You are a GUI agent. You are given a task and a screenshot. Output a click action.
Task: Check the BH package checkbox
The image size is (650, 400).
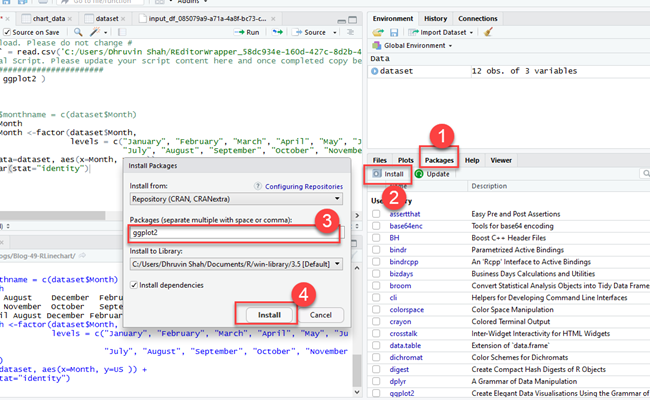(376, 238)
